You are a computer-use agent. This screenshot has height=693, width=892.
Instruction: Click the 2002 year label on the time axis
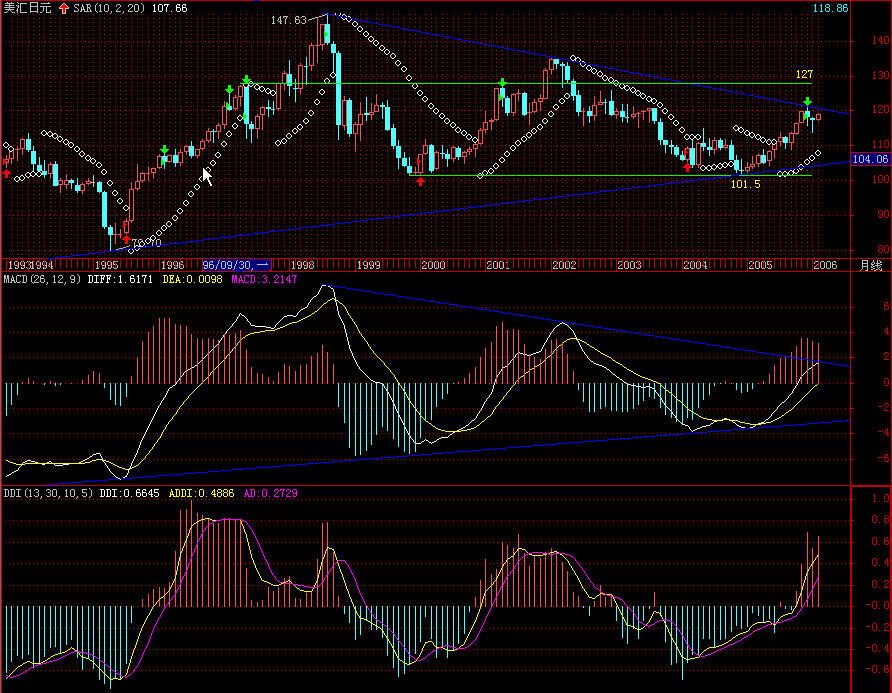tap(564, 265)
